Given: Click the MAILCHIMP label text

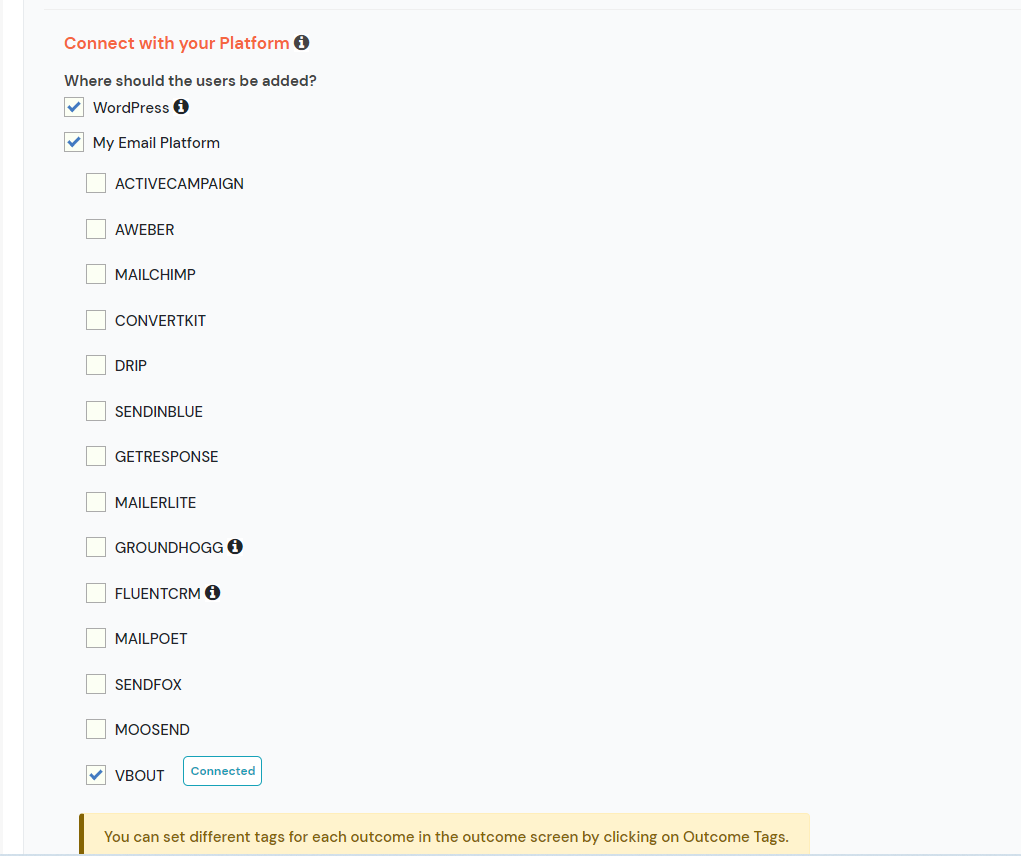Looking at the screenshot, I should point(155,275).
